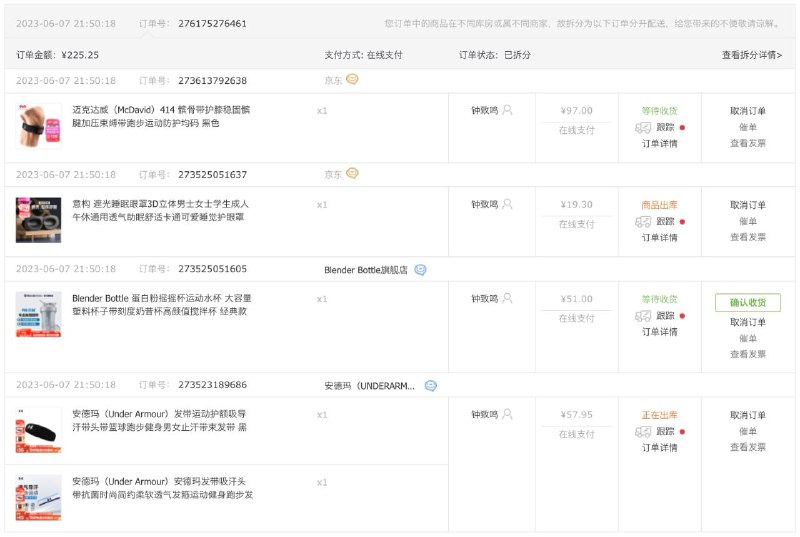This screenshot has width=800, height=537.
Task: Open chat icon beside 安德玛 (UNDERARM... store
Action: tap(431, 386)
